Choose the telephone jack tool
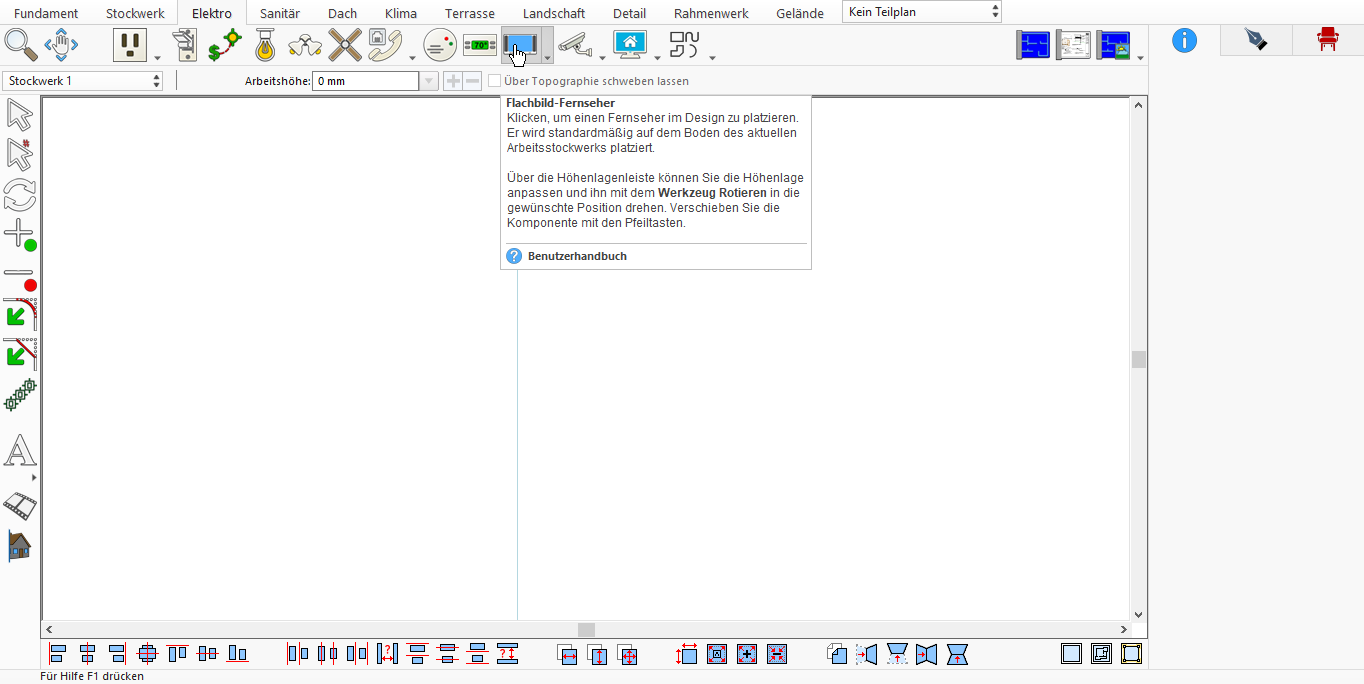This screenshot has width=1364, height=684. tap(385, 45)
